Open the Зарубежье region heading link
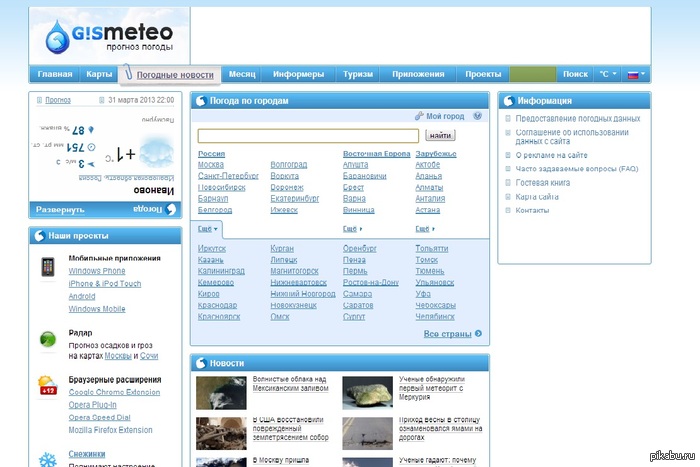 pyautogui.click(x=436, y=154)
